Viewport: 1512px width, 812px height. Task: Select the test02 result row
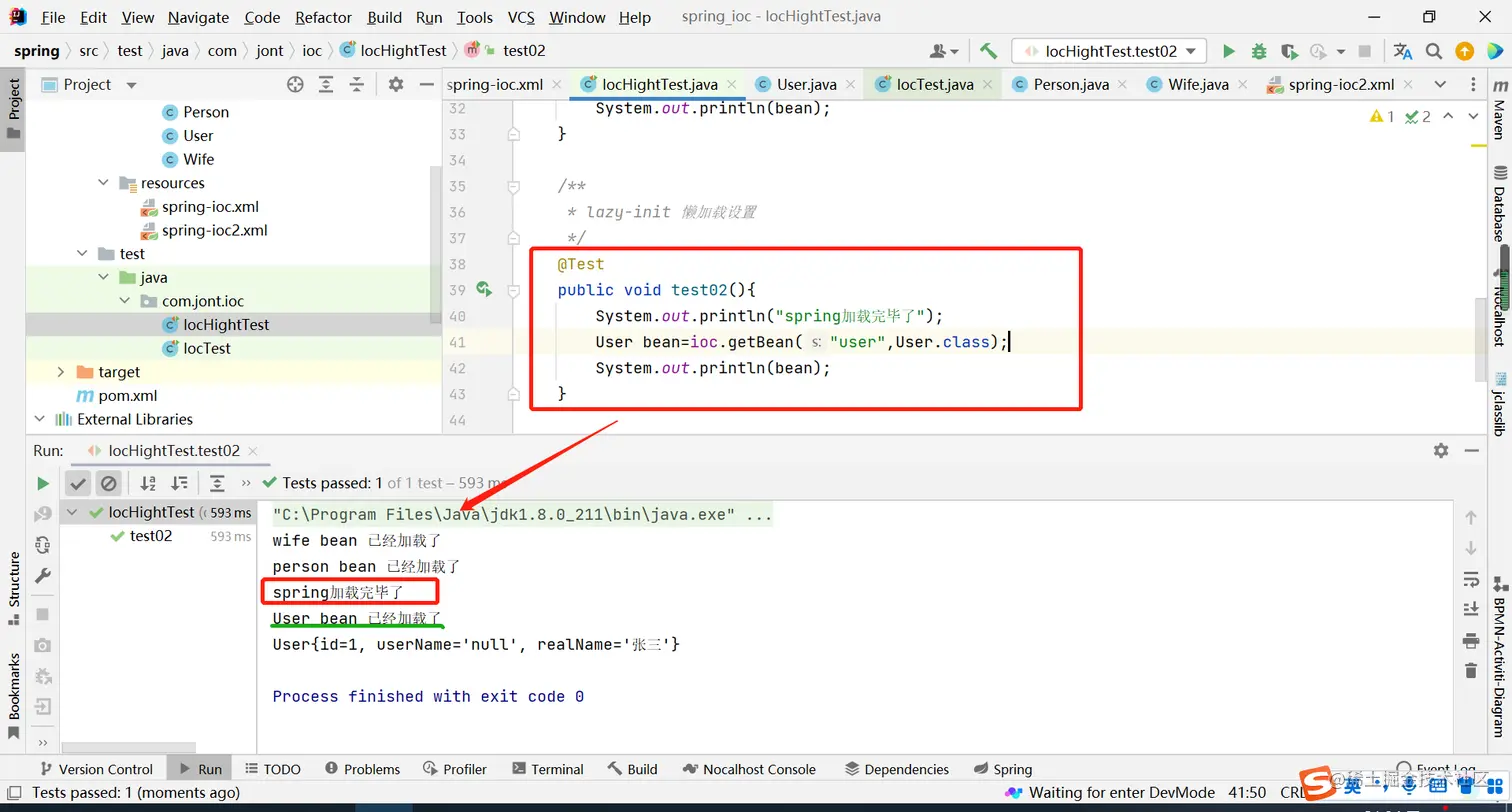[x=158, y=536]
